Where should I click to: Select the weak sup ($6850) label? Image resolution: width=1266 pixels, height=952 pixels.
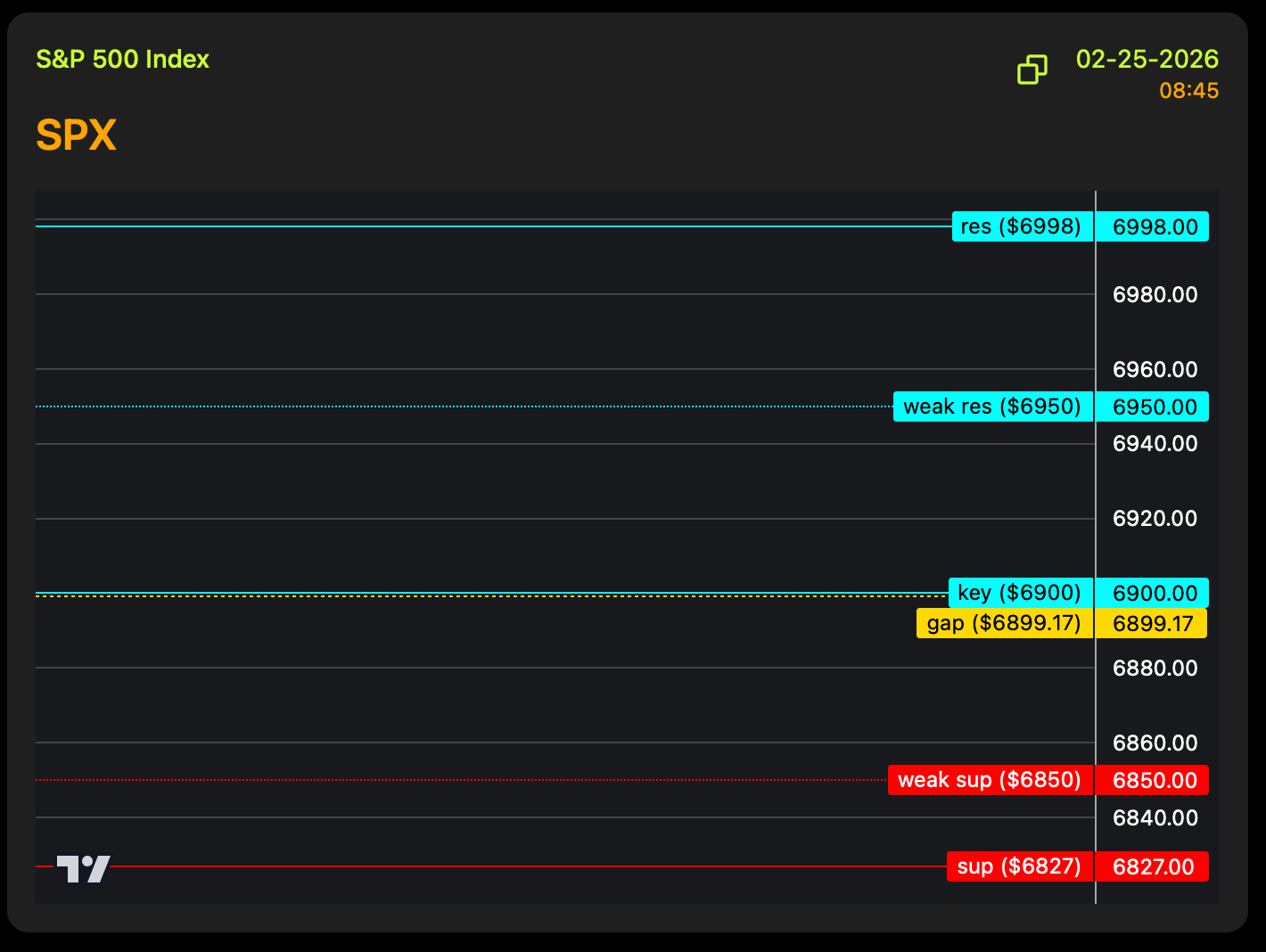coord(990,780)
